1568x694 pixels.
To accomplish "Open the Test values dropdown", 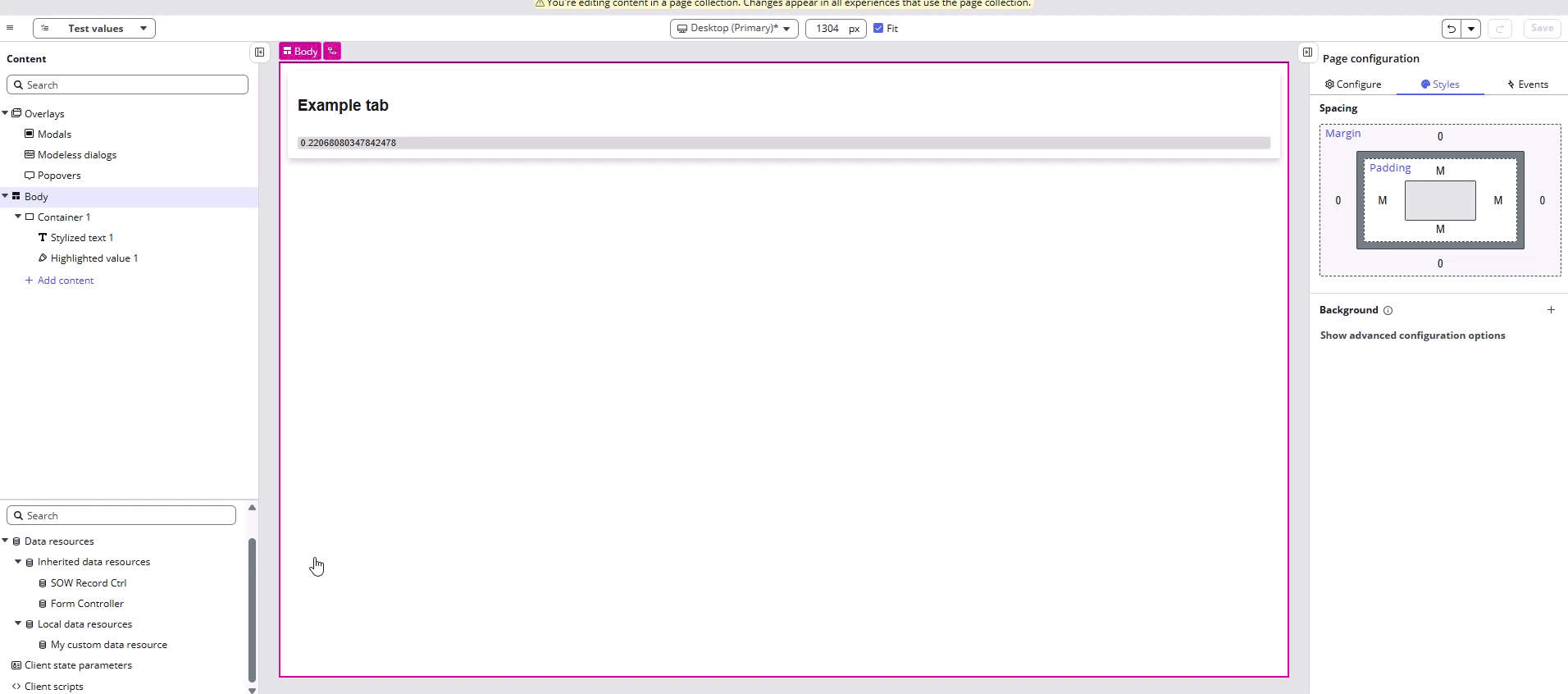I will coord(94,29).
